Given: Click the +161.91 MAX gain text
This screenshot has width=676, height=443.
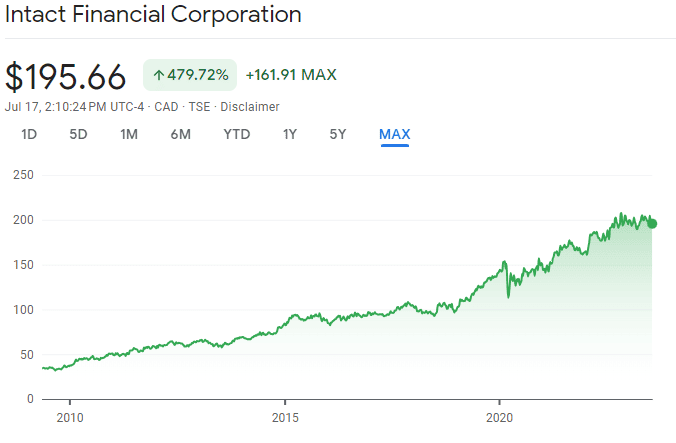Looking at the screenshot, I should (x=291, y=75).
